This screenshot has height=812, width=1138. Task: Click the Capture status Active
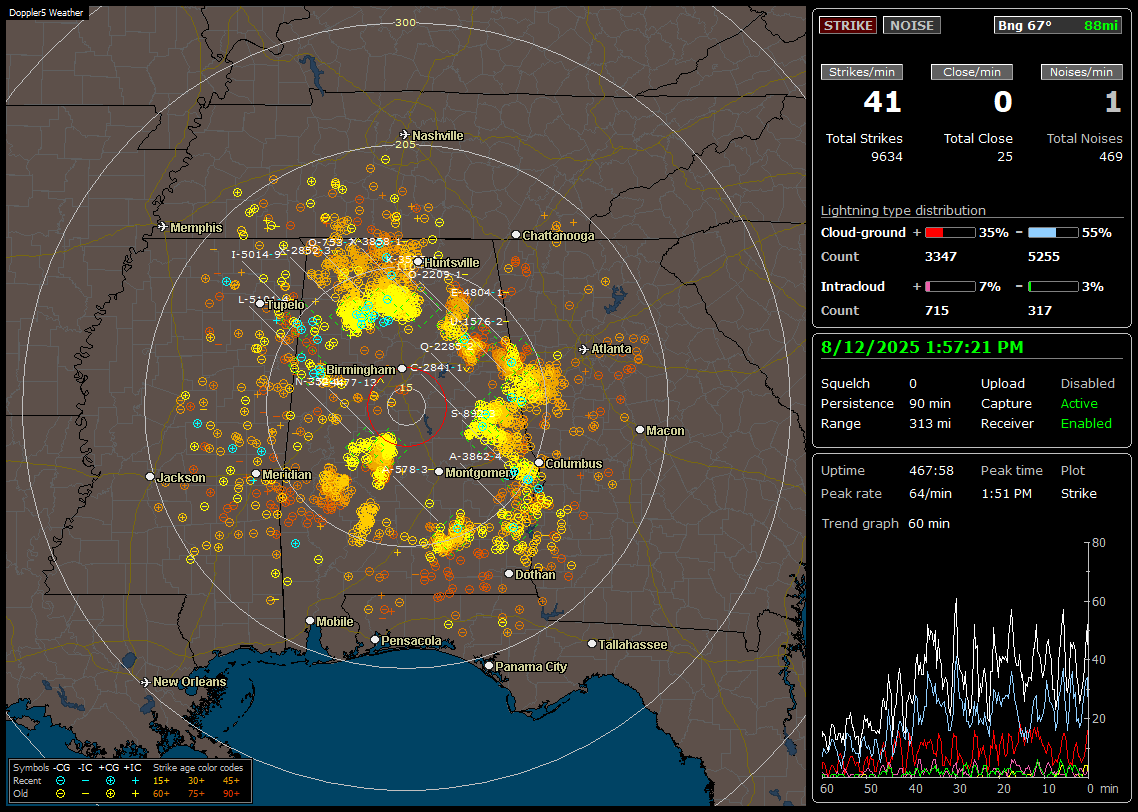1078,403
